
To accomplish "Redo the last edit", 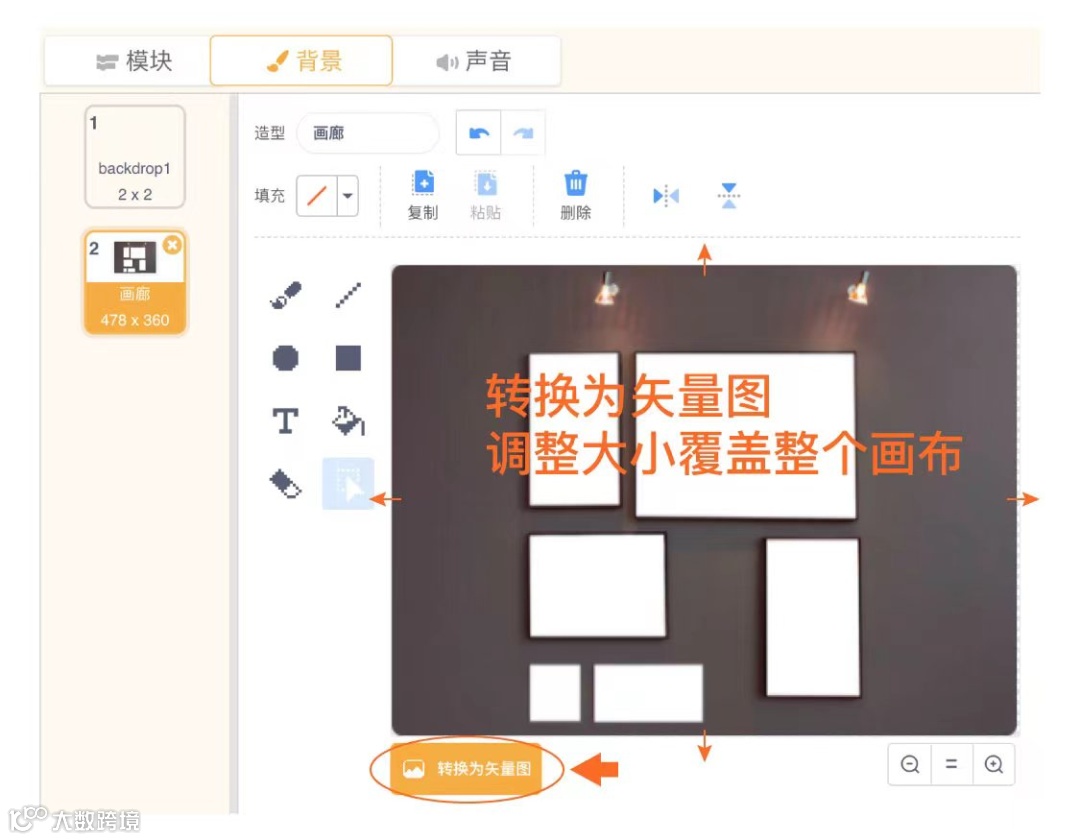I will (523, 133).
